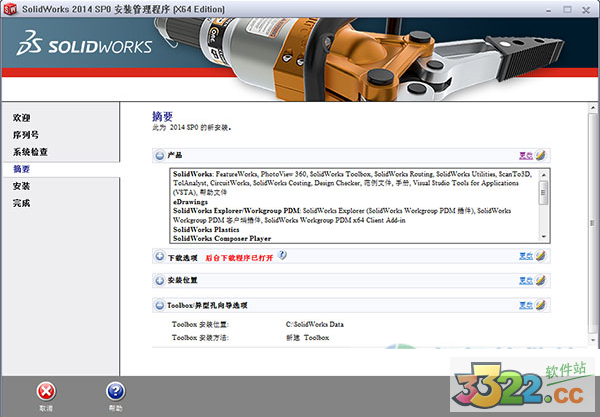Go to the 序列号 step

pos(26,135)
